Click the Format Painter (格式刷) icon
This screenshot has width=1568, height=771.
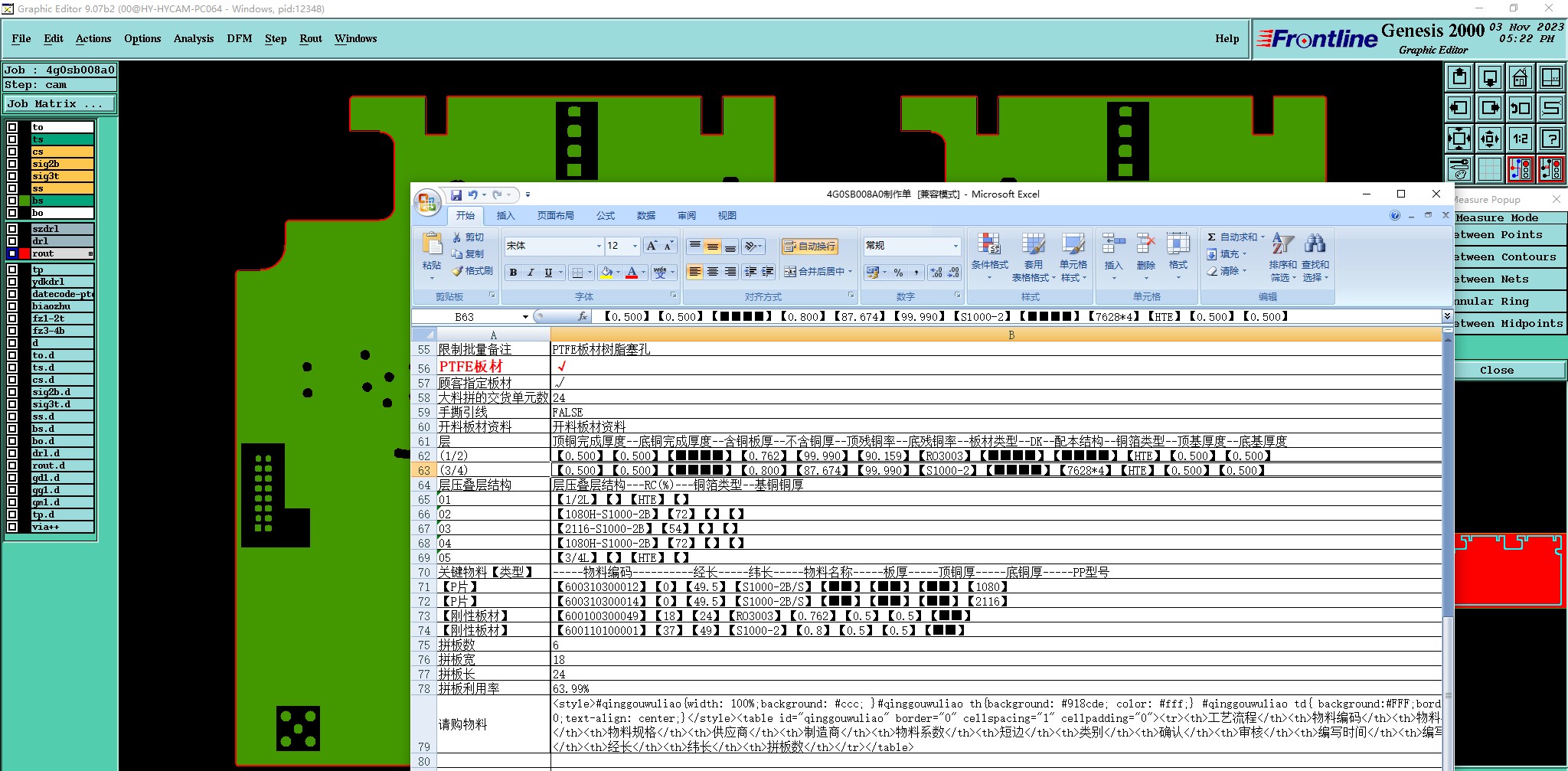tap(472, 271)
